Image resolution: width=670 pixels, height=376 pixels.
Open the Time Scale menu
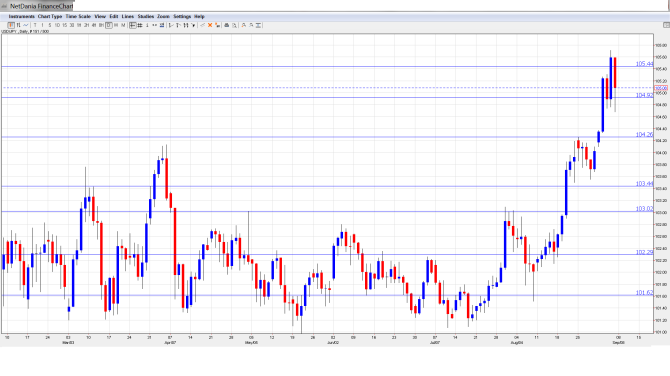pos(78,16)
